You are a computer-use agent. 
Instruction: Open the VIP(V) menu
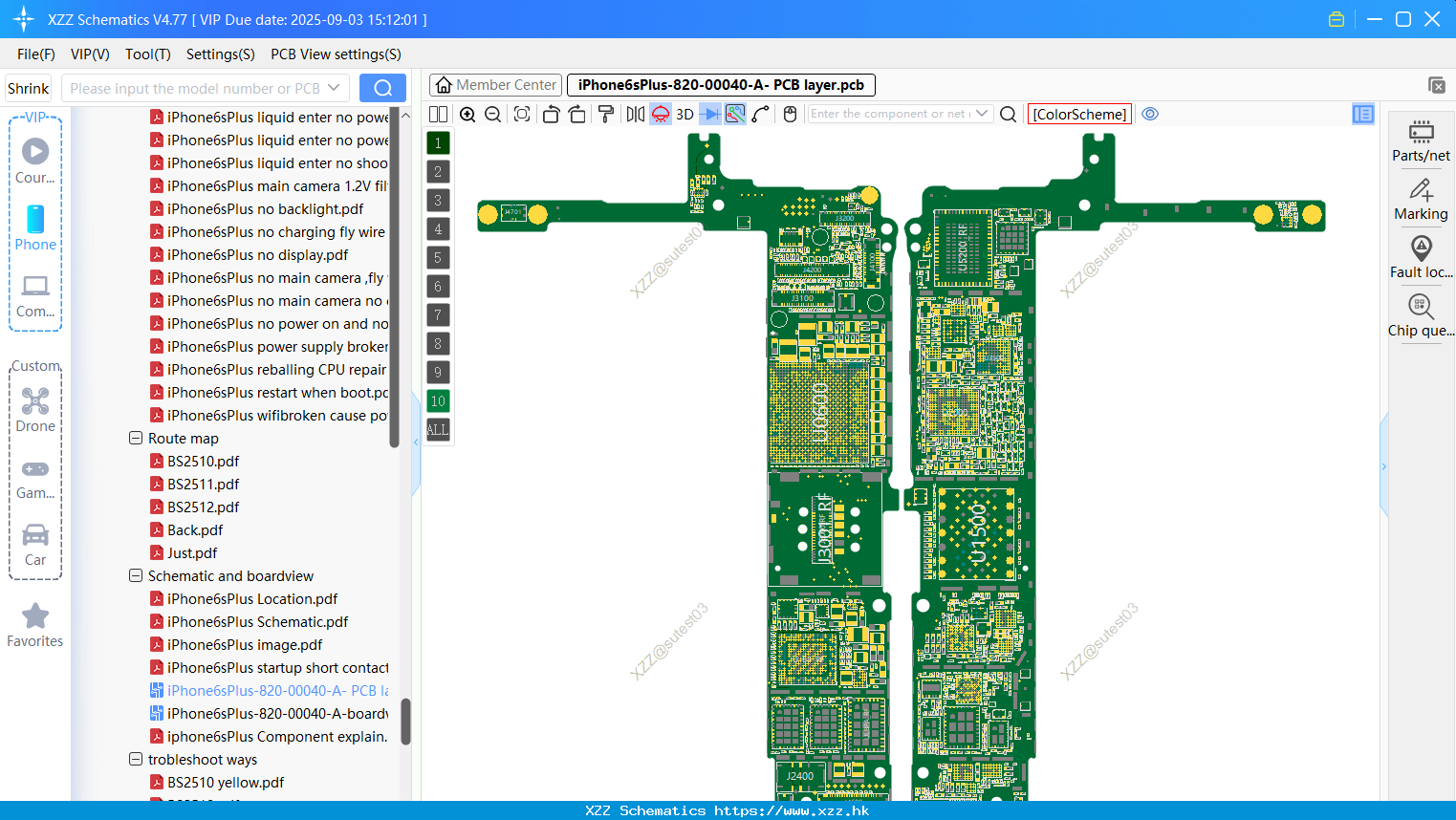[x=90, y=54]
